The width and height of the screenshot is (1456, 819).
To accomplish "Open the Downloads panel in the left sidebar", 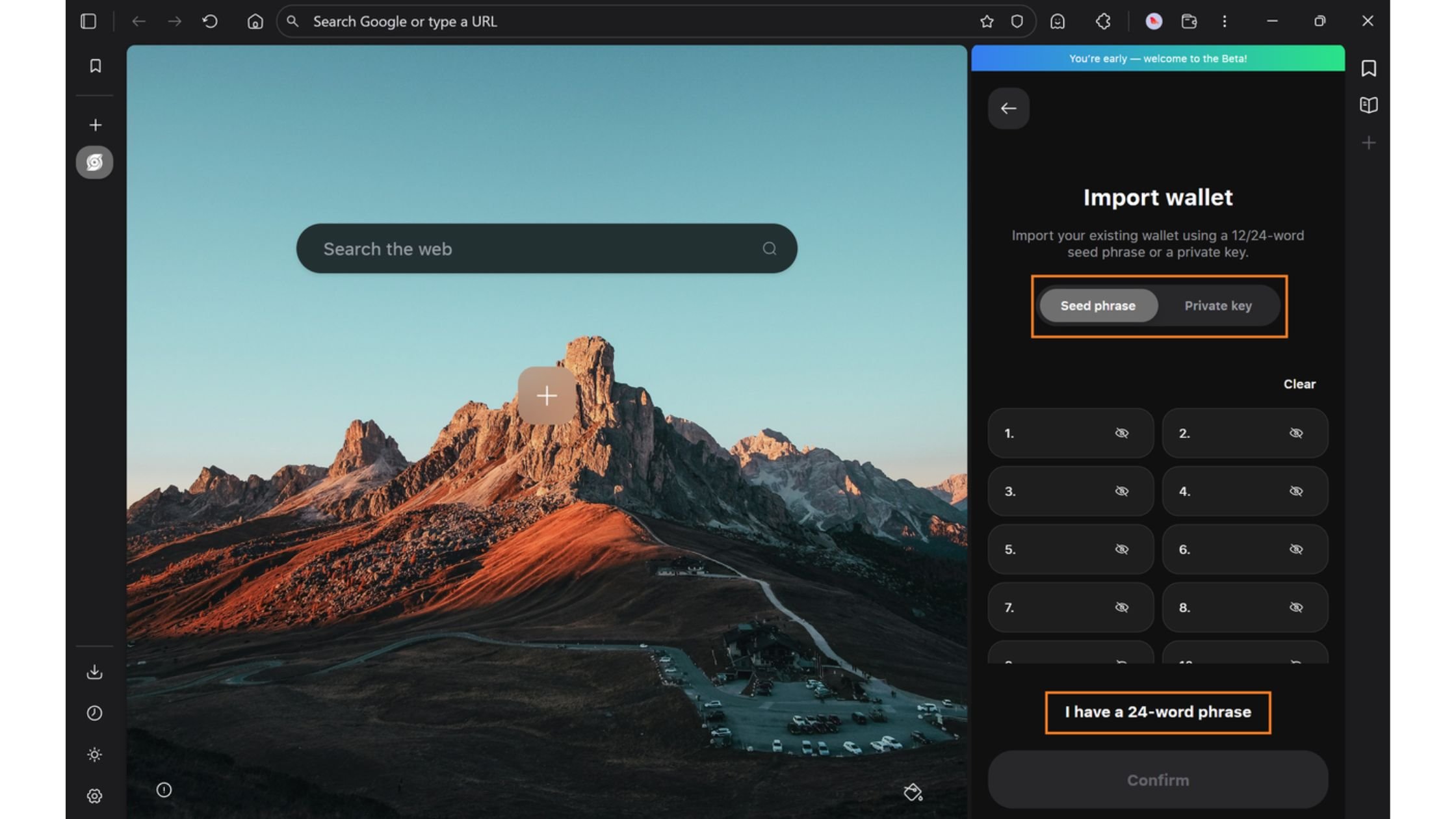I will [x=95, y=672].
